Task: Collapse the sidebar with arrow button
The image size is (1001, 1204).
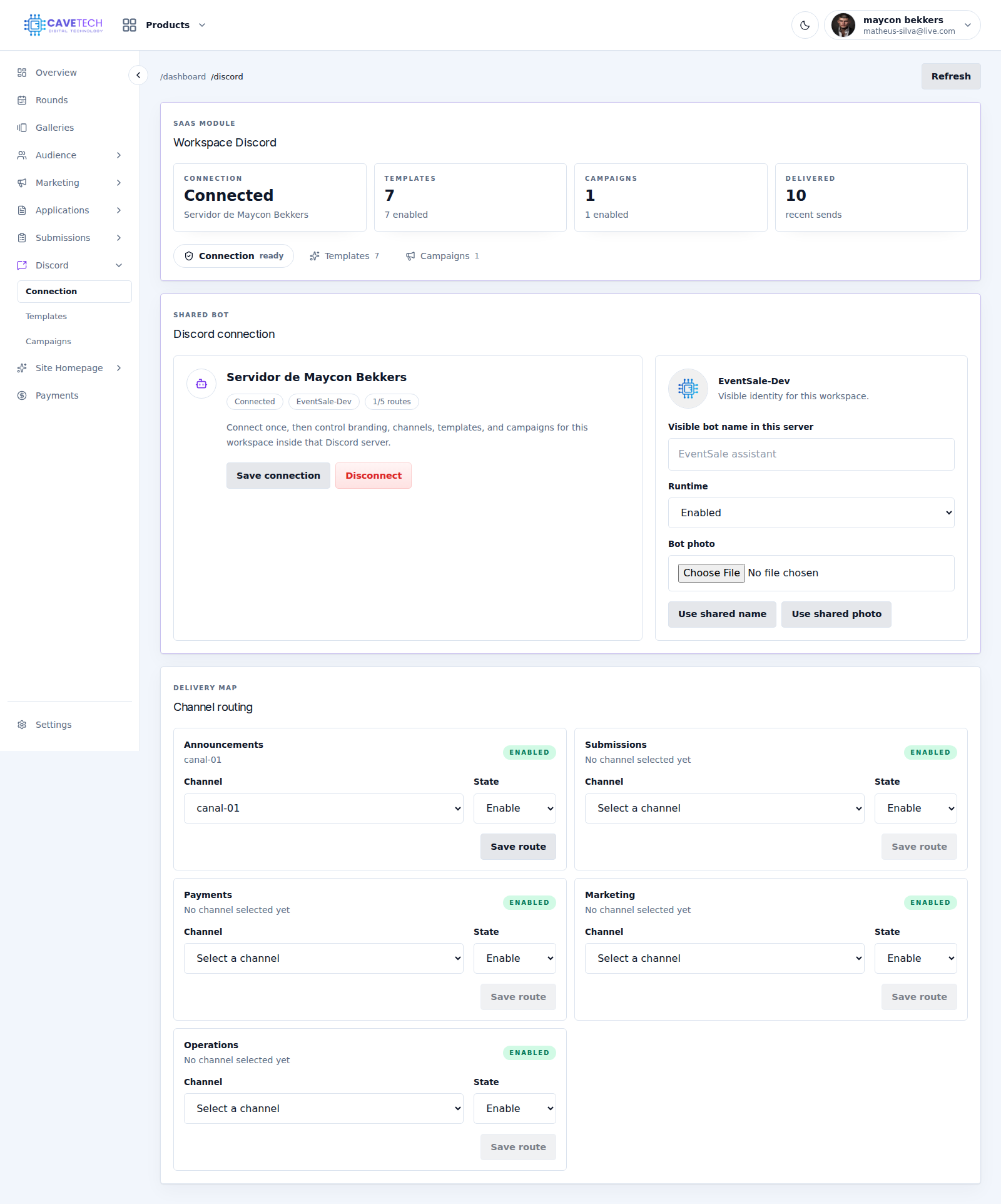Action: coord(138,75)
